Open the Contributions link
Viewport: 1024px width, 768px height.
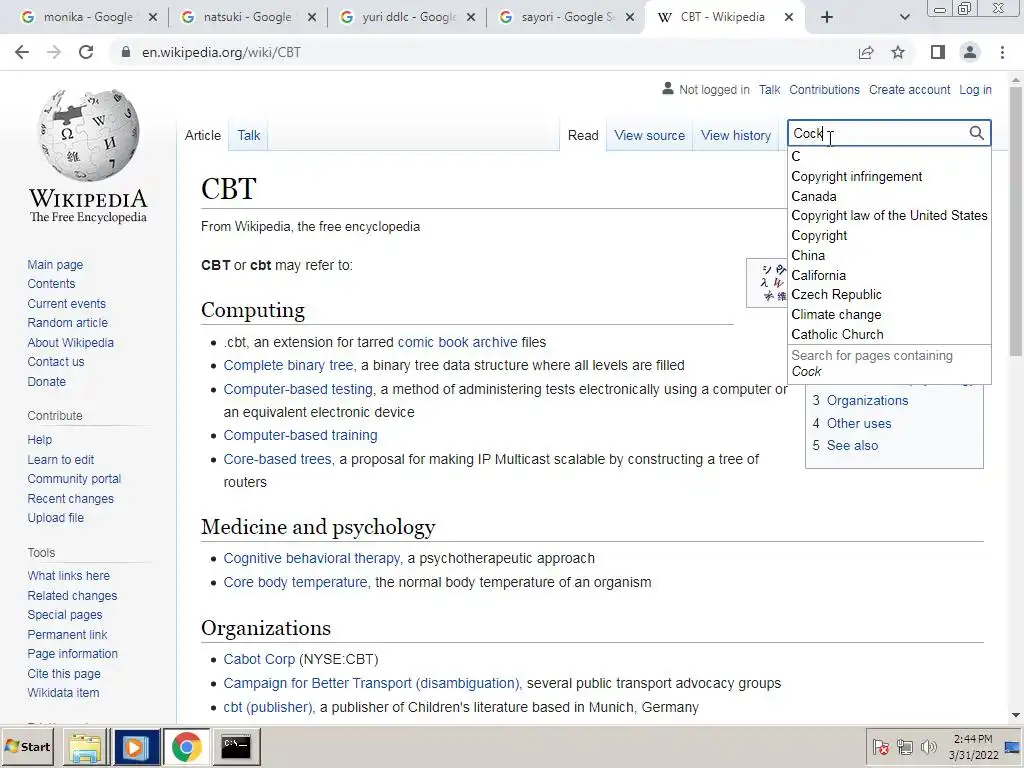tap(824, 89)
